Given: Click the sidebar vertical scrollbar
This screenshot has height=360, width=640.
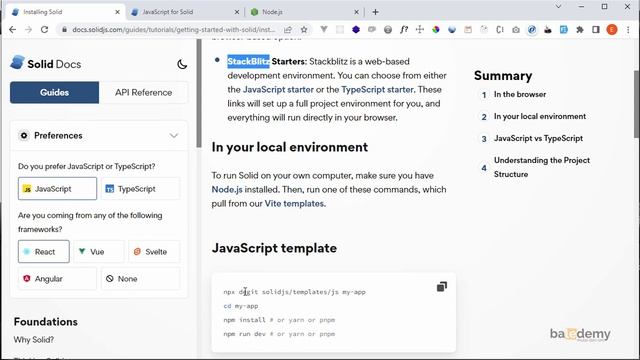Looking at the screenshot, I should click(x=199, y=93).
